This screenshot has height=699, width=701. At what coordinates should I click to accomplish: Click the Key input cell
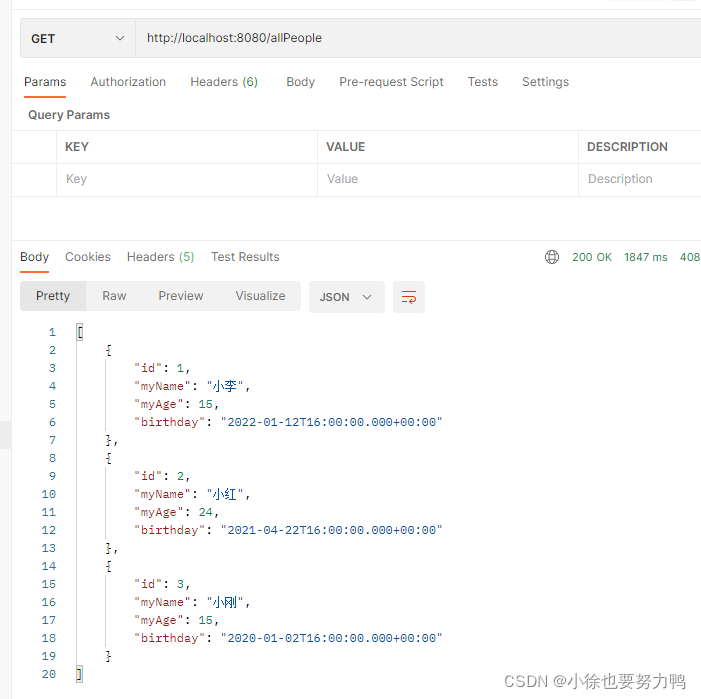pyautogui.click(x=187, y=180)
